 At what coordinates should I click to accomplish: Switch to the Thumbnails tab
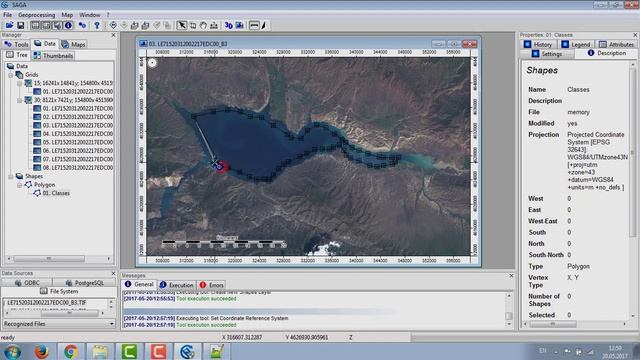click(x=53, y=55)
